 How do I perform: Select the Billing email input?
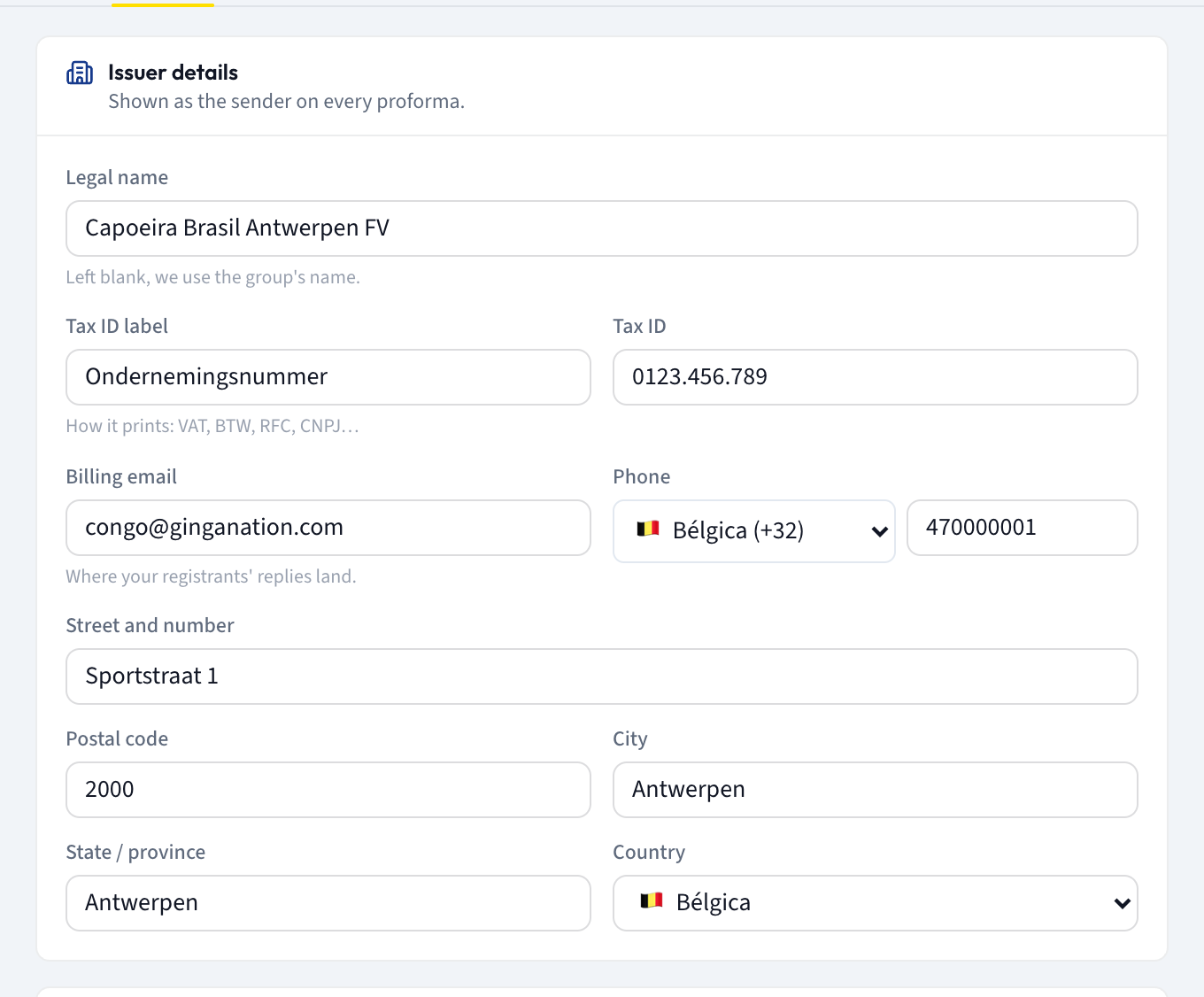(328, 528)
